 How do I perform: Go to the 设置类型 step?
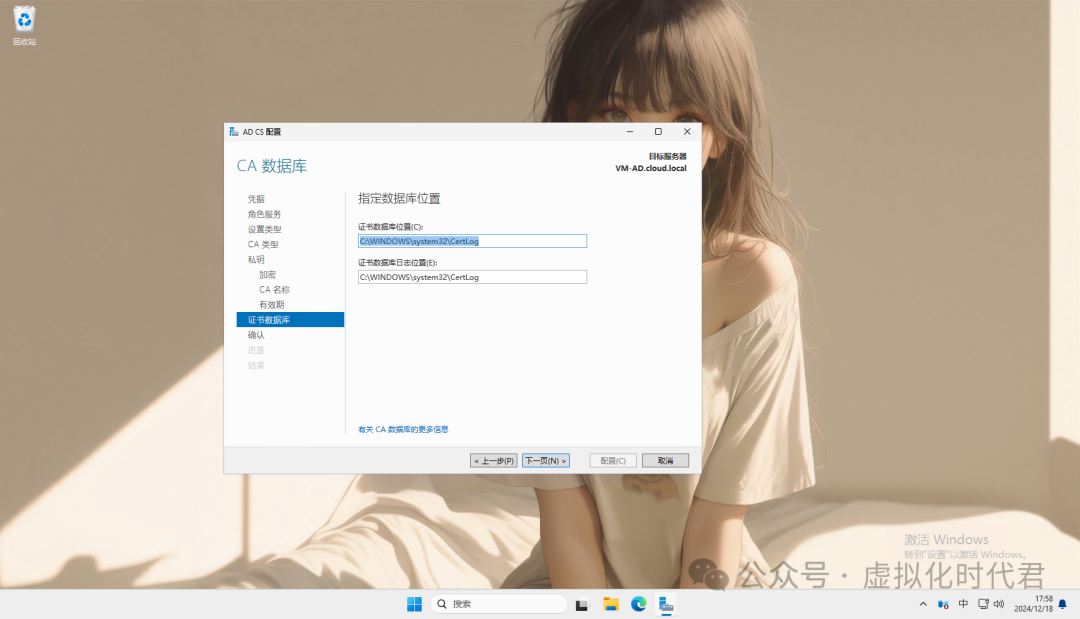[264, 229]
